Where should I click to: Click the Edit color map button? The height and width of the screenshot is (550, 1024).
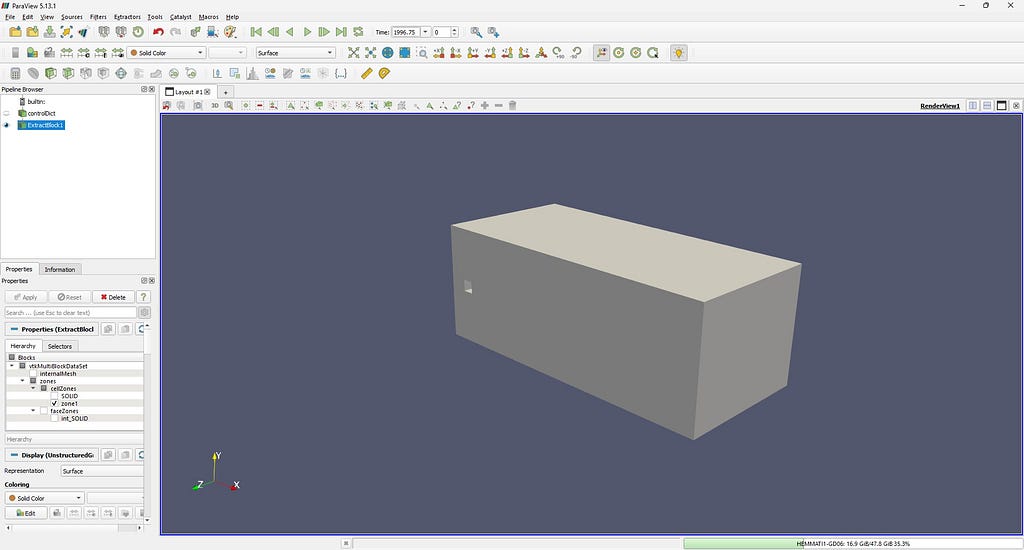(26, 513)
